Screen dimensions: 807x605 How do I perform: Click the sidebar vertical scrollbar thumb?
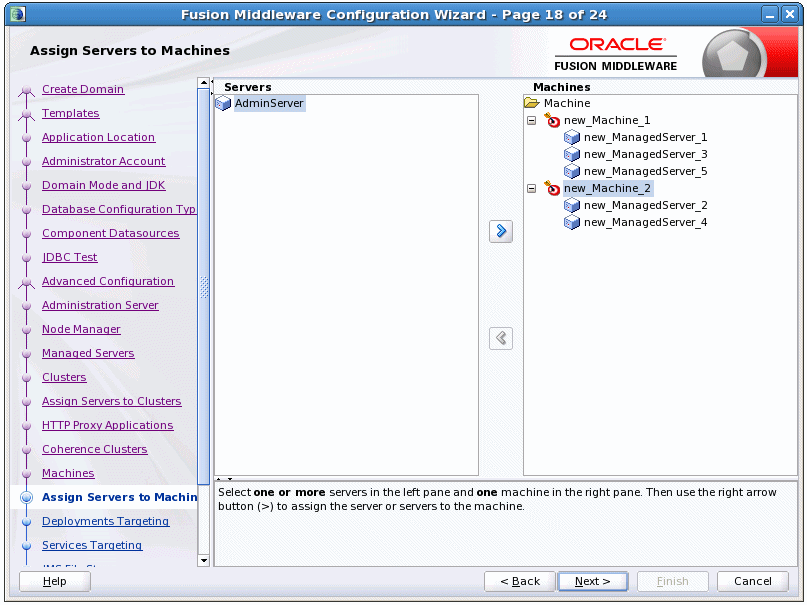(204, 287)
